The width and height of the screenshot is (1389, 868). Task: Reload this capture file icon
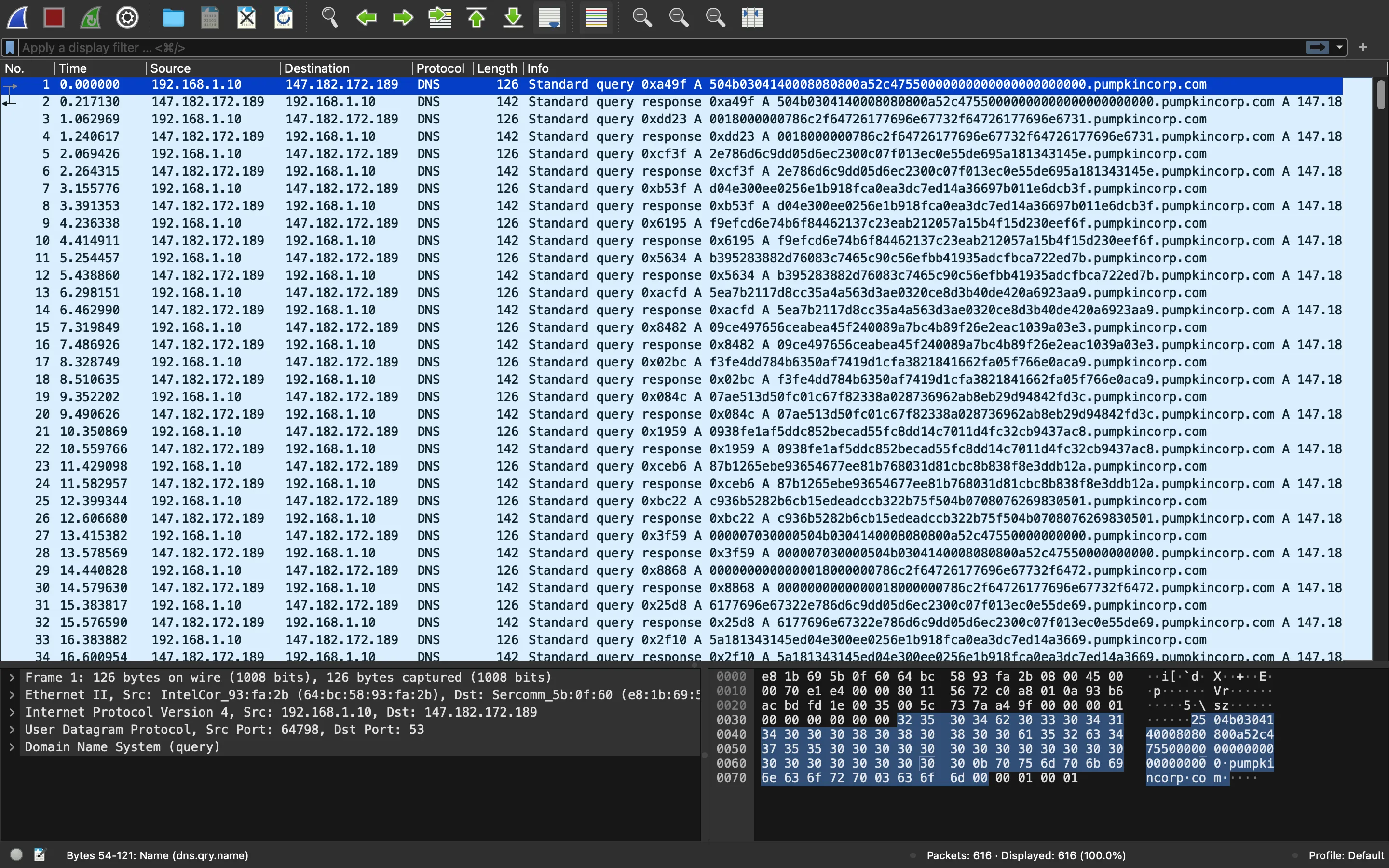point(284,18)
